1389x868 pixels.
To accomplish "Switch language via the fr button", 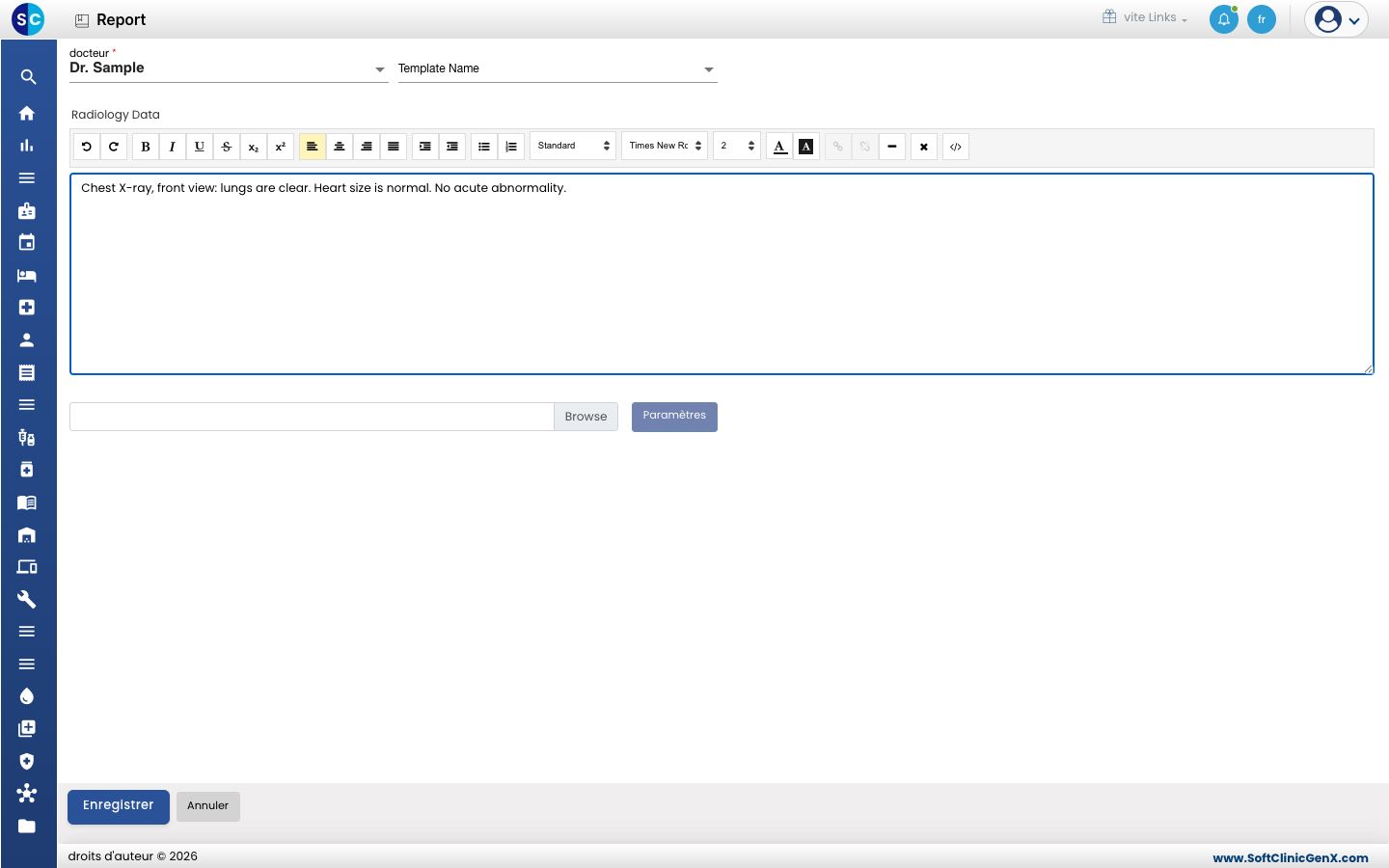I will (1262, 19).
